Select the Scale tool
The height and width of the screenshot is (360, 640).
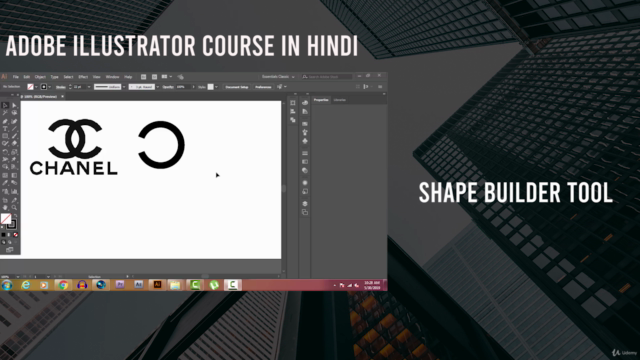click(14, 152)
